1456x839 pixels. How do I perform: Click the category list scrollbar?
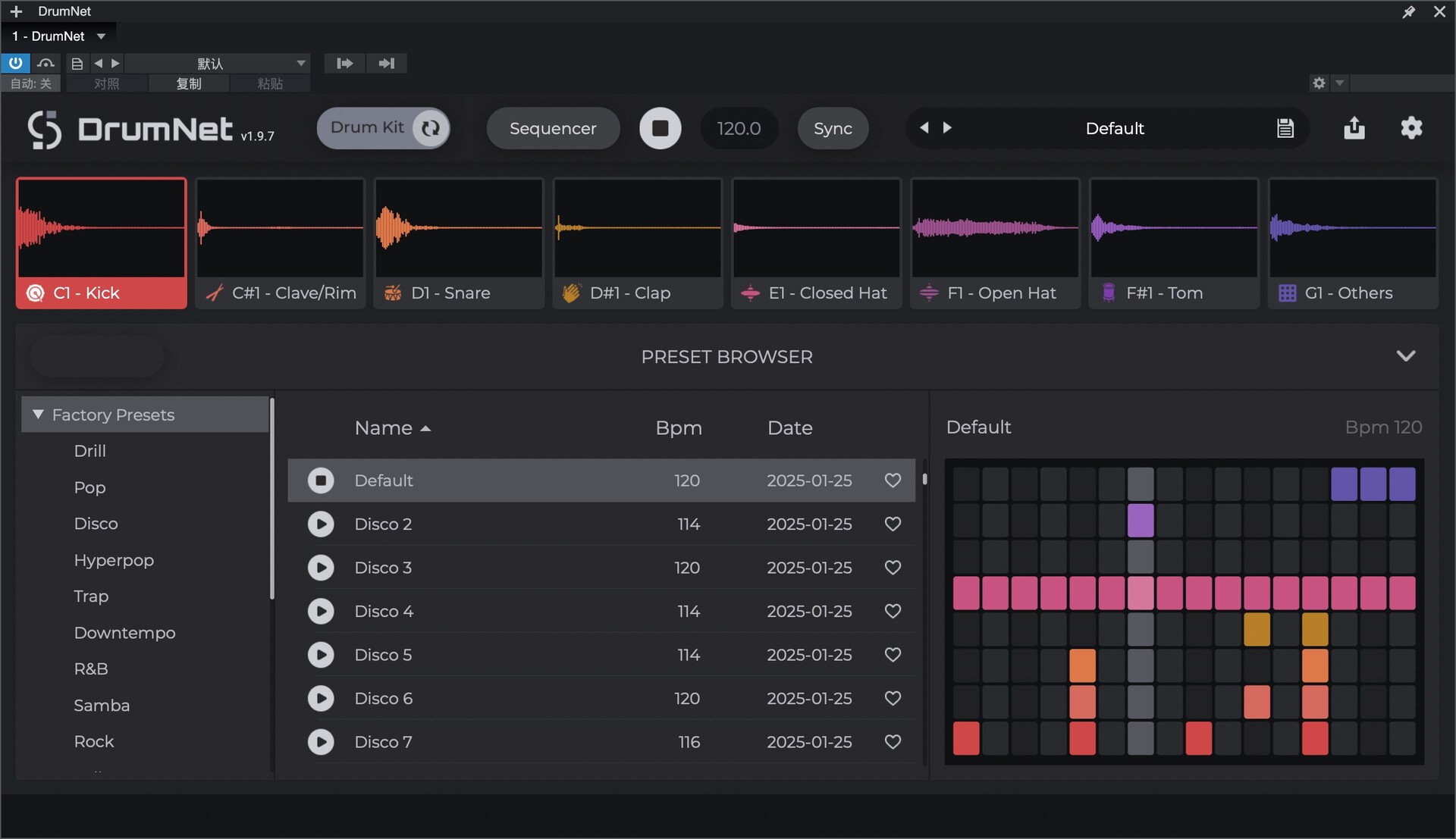tap(271, 499)
